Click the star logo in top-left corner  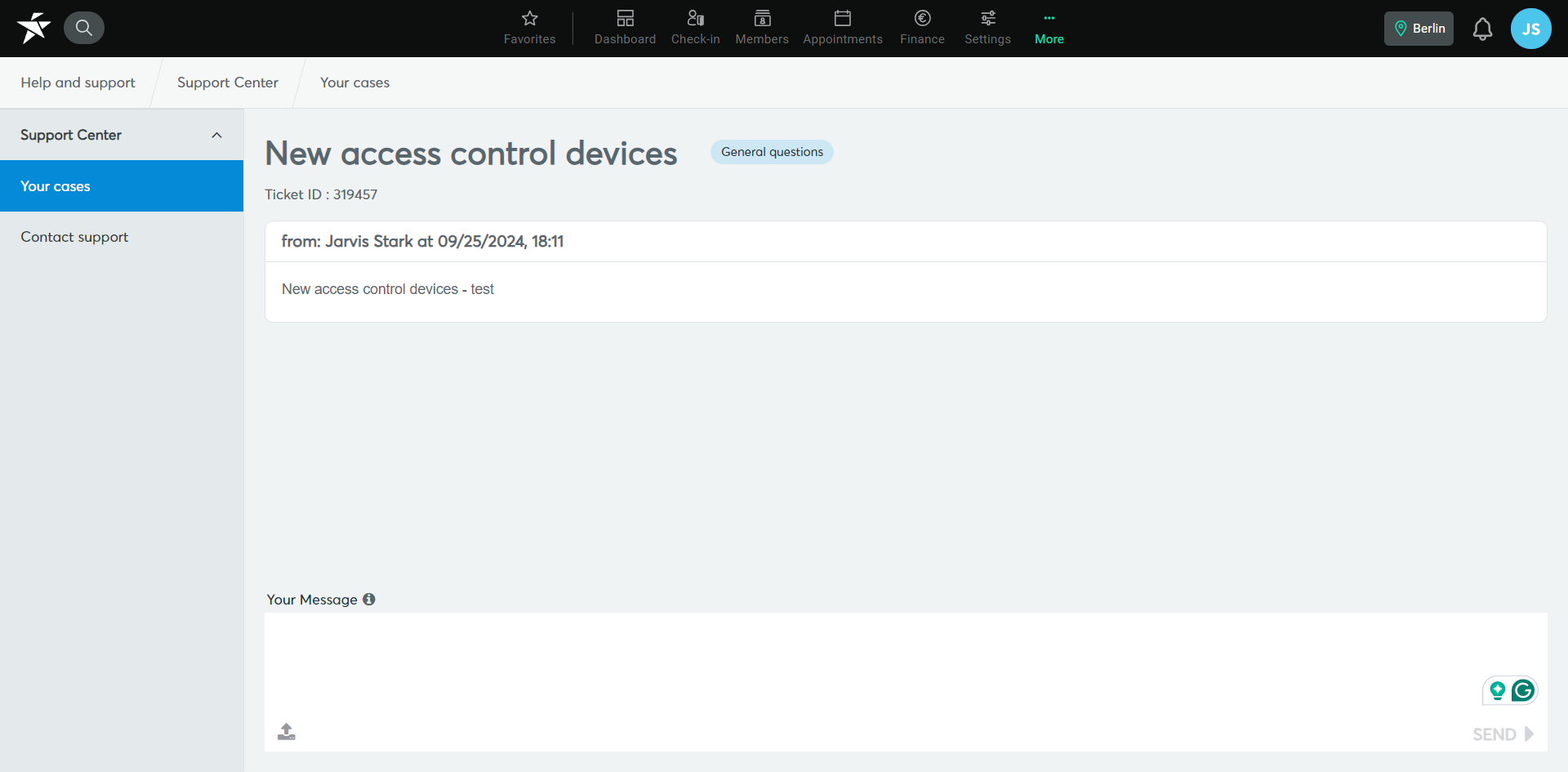33,28
